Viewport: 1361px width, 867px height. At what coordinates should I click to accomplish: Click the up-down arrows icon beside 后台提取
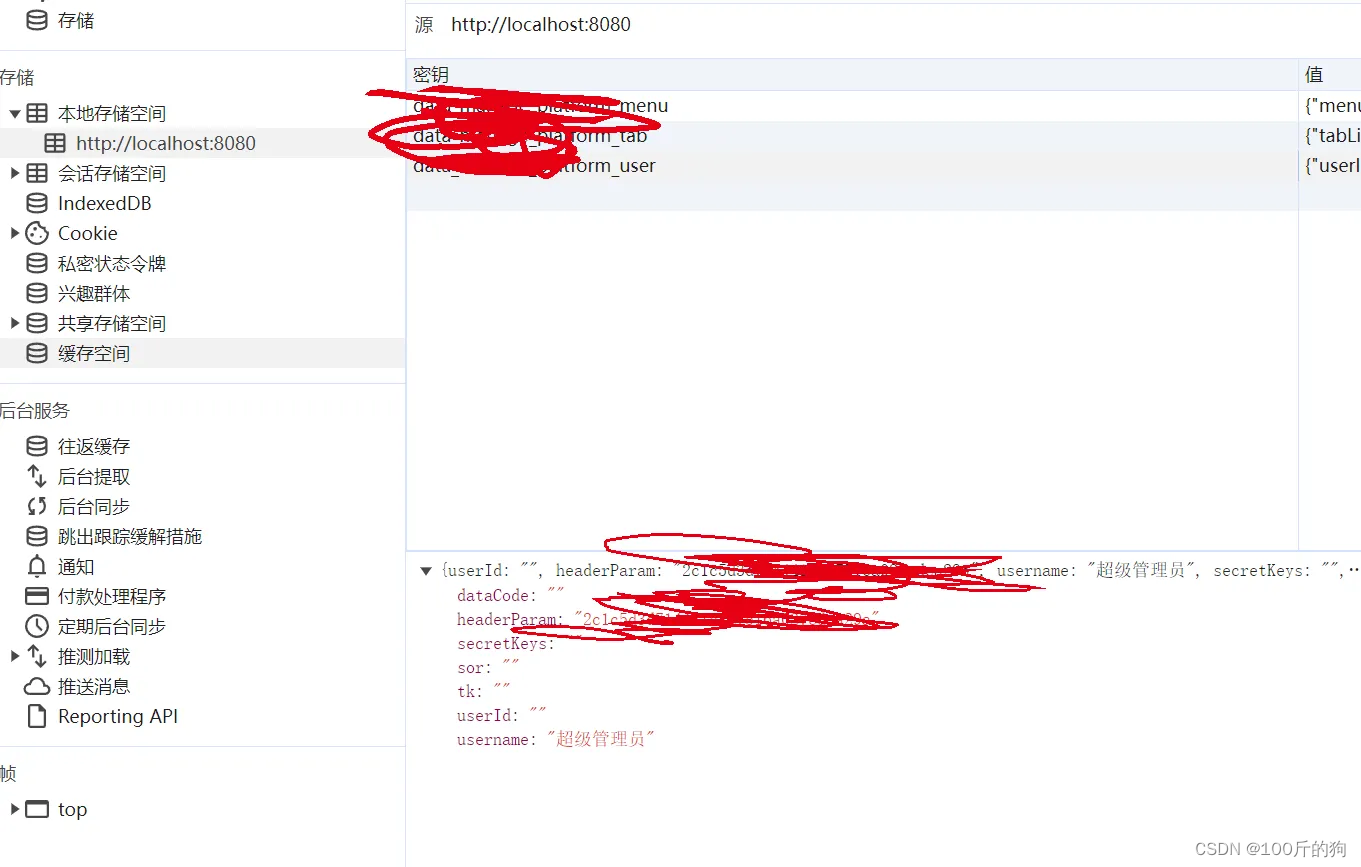click(37, 477)
